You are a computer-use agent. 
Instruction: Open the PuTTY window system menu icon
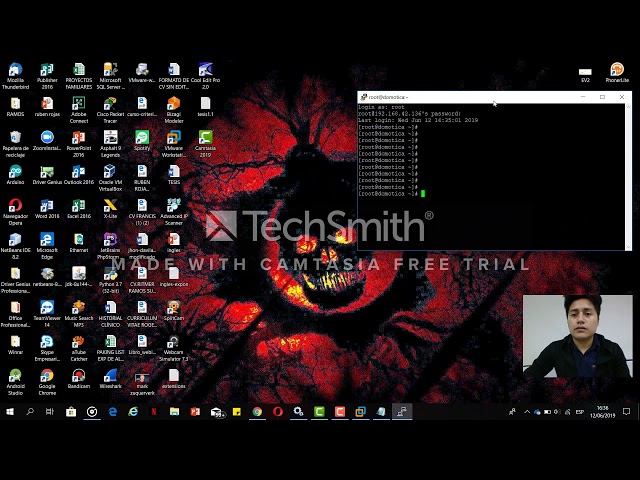click(x=363, y=97)
